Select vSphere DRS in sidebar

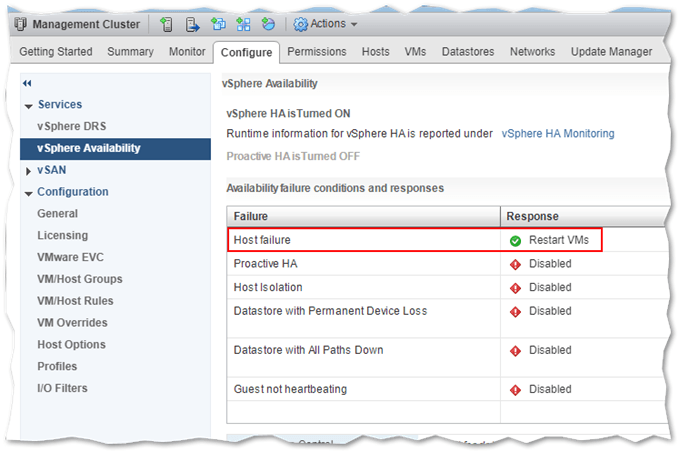point(72,126)
